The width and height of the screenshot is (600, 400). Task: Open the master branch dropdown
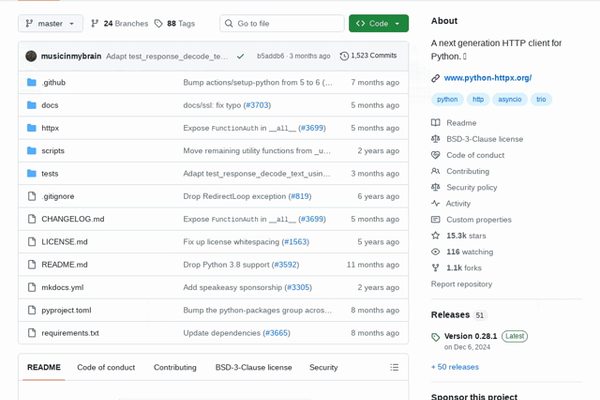click(x=50, y=23)
